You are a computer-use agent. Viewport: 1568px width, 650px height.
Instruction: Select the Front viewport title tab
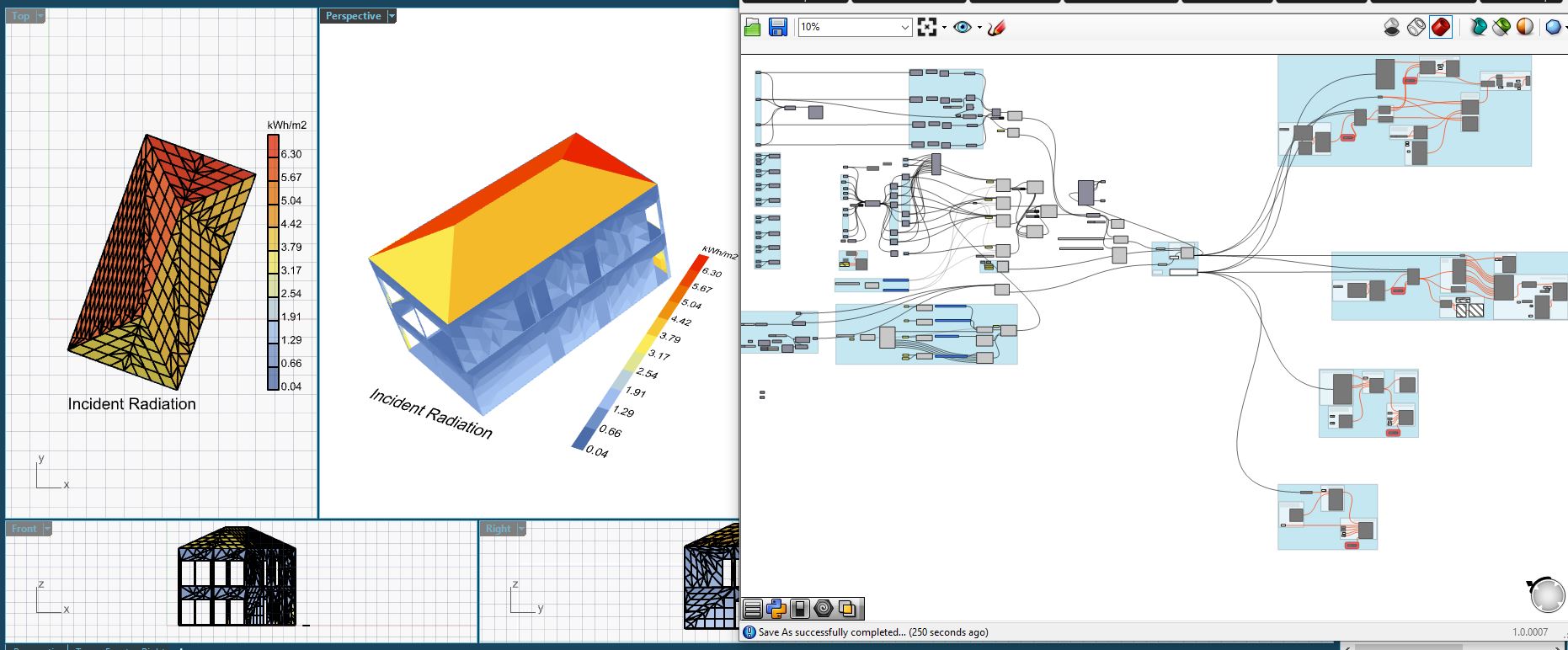click(24, 529)
